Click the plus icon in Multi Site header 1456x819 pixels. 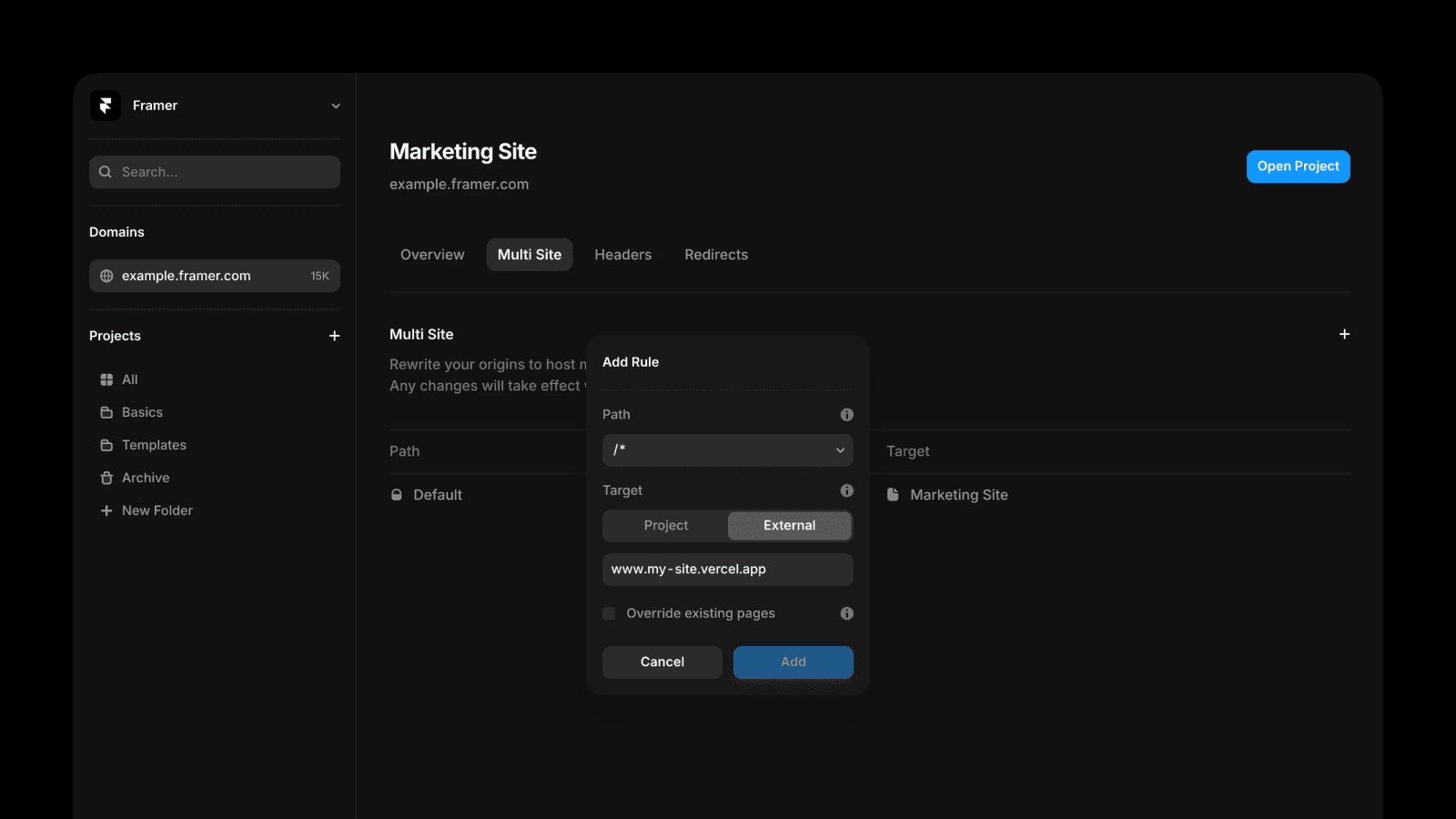(x=1344, y=334)
